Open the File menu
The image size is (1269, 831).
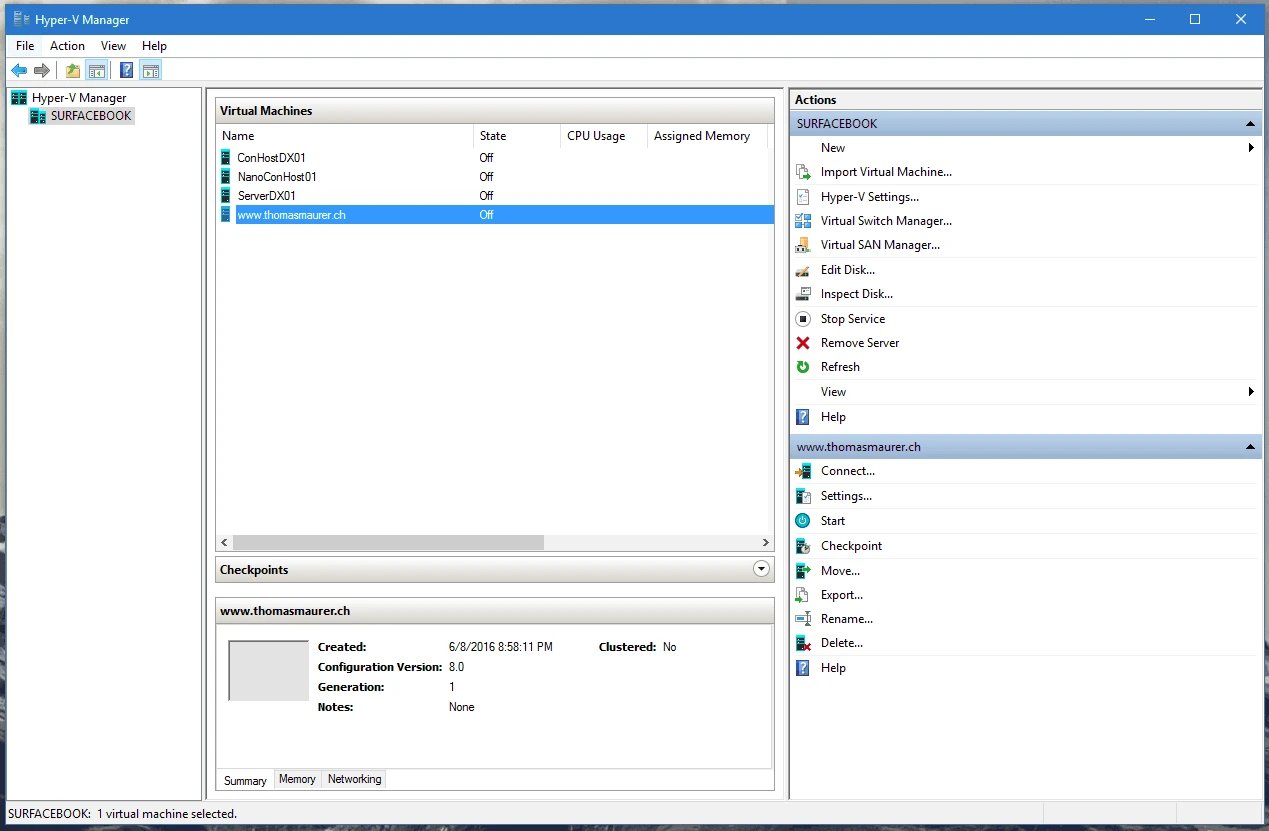[x=25, y=46]
